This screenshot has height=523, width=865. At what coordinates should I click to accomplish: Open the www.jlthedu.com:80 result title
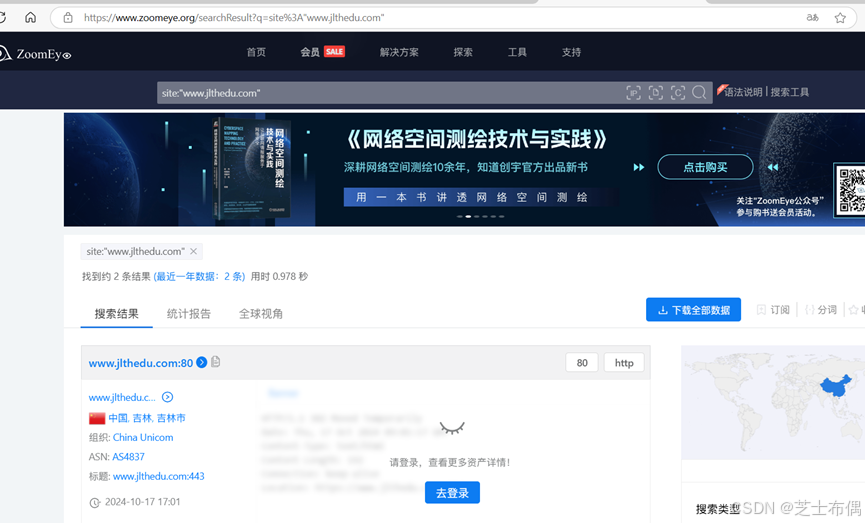click(x=141, y=363)
